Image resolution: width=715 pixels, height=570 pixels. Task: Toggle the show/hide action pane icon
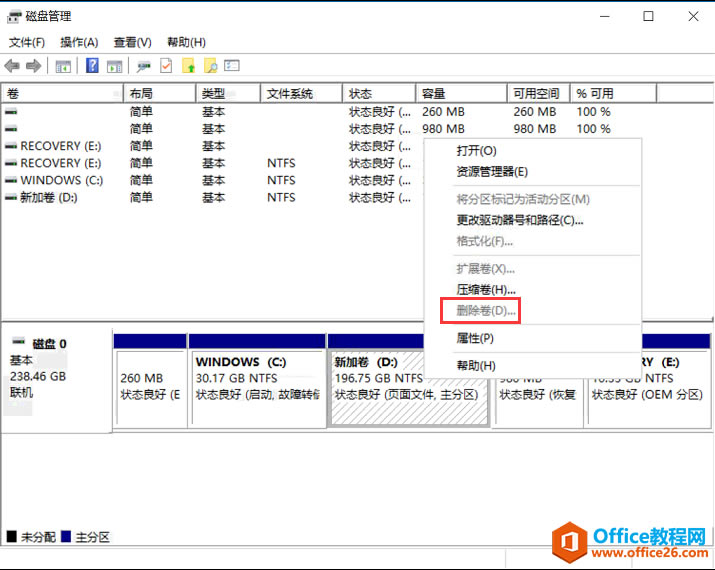coord(114,67)
